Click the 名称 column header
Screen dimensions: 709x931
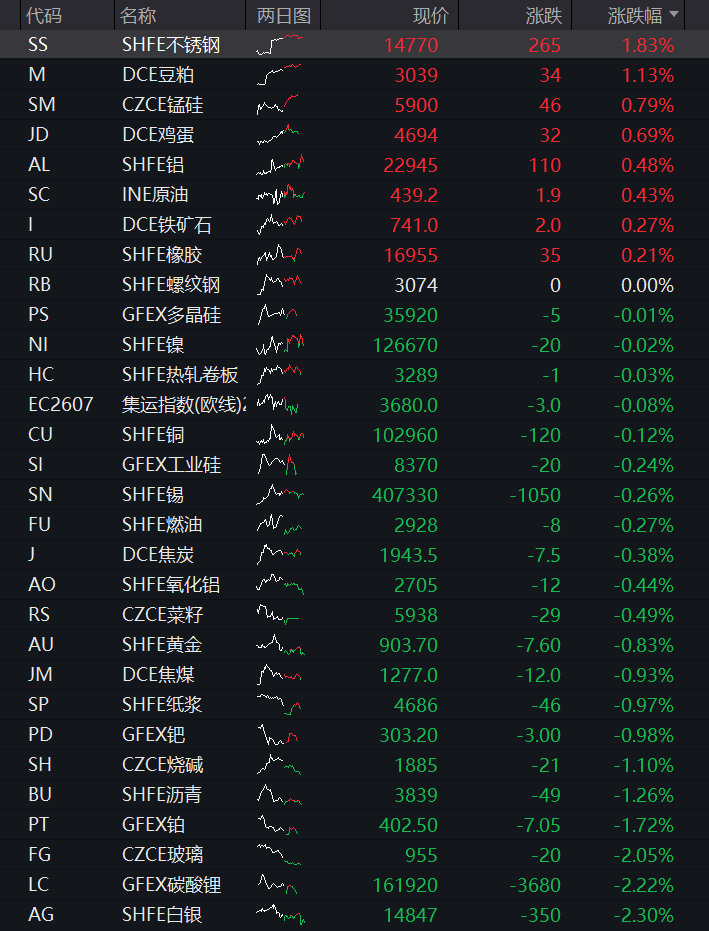[138, 15]
